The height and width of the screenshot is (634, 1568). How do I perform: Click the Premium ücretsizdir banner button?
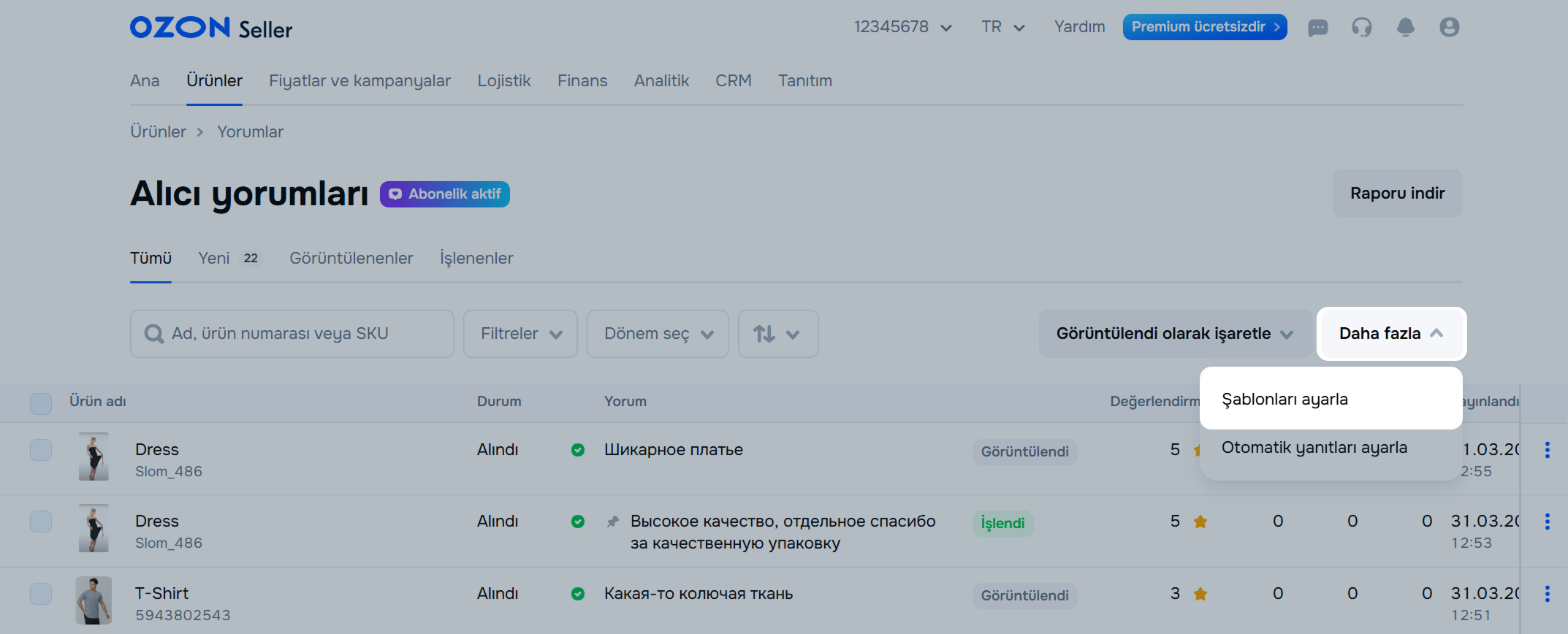pyautogui.click(x=1204, y=27)
